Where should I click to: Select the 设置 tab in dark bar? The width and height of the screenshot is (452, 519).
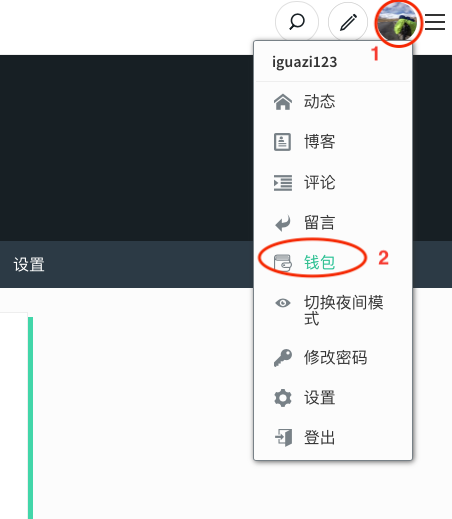(x=29, y=265)
